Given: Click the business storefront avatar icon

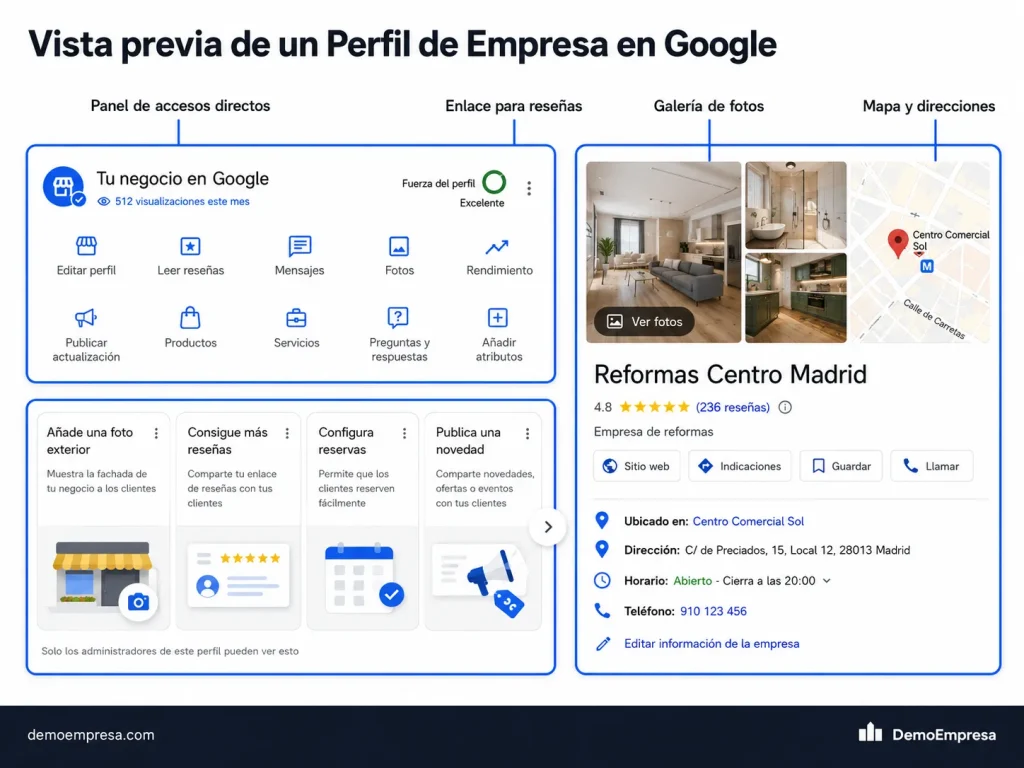Looking at the screenshot, I should (63, 187).
